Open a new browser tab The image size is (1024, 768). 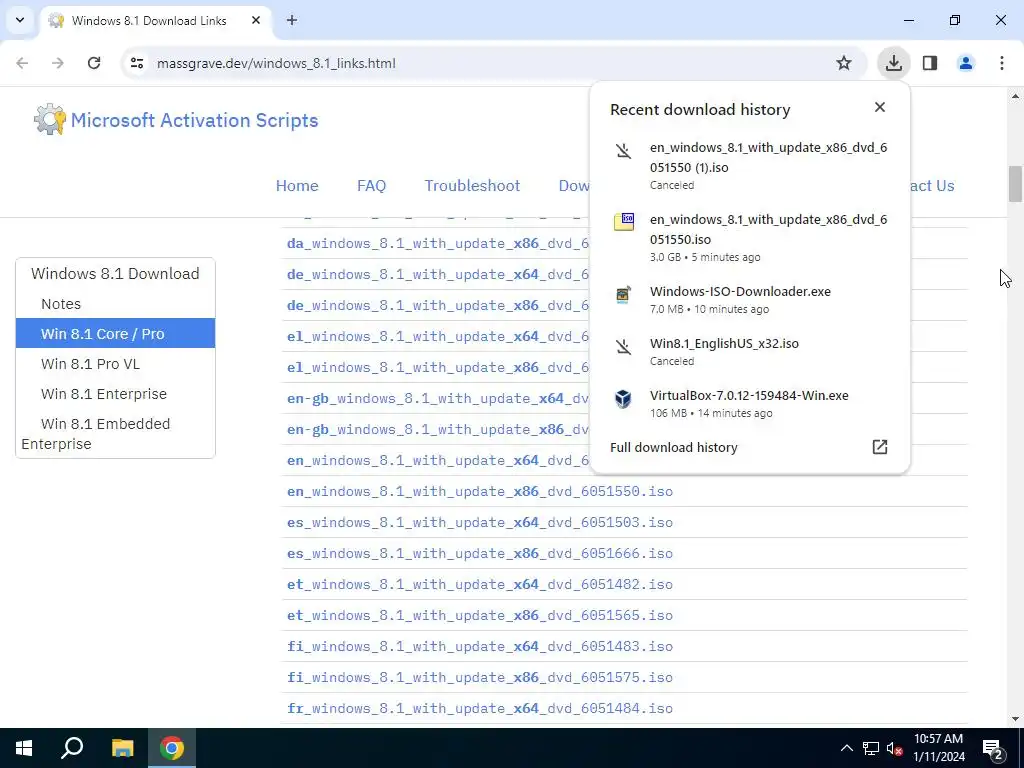(x=292, y=20)
